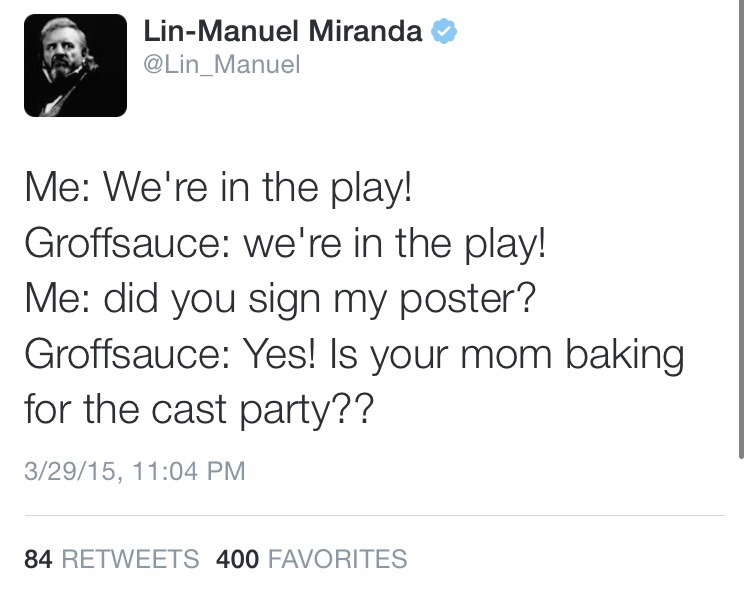Click the word RETWEETS
Image resolution: width=750 pixels, height=600 pixels.
tap(130, 559)
